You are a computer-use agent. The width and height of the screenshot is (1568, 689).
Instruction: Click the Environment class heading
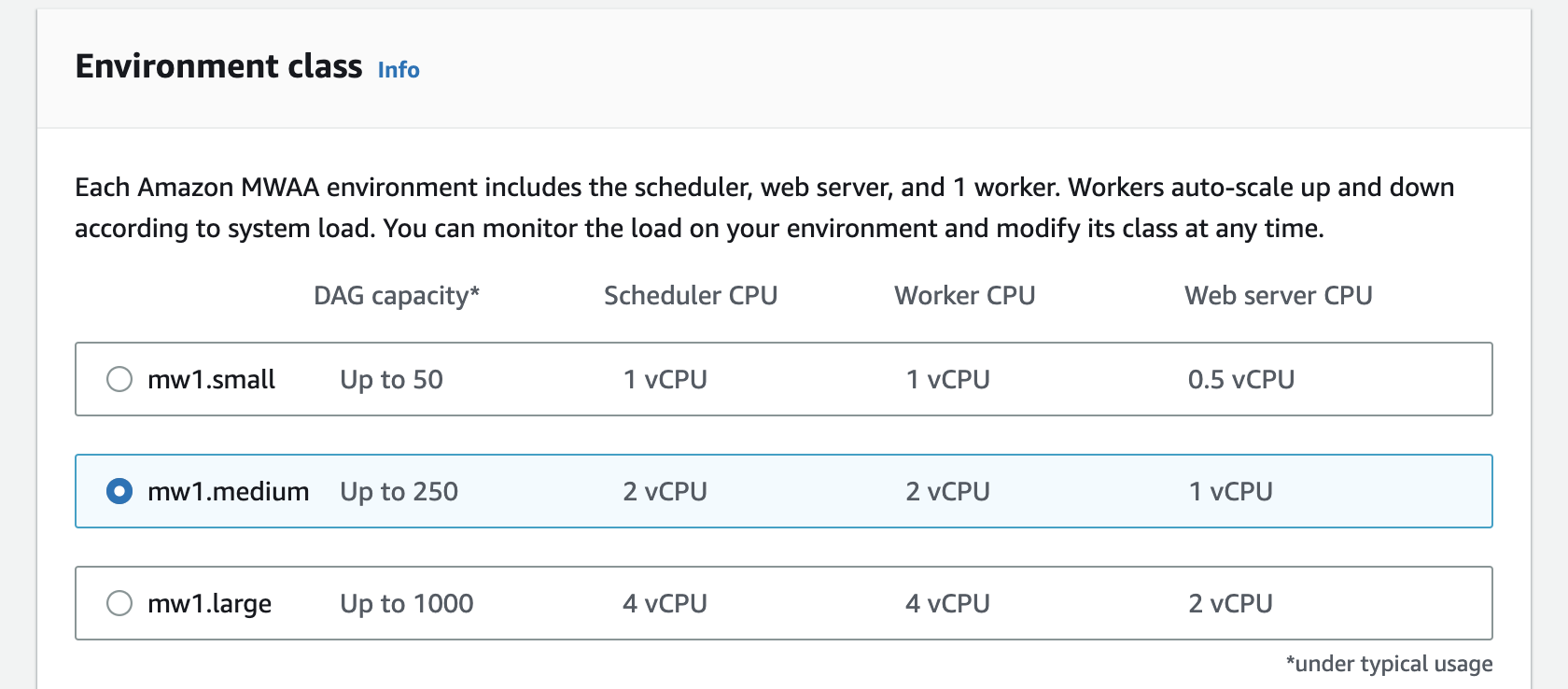pyautogui.click(x=219, y=66)
